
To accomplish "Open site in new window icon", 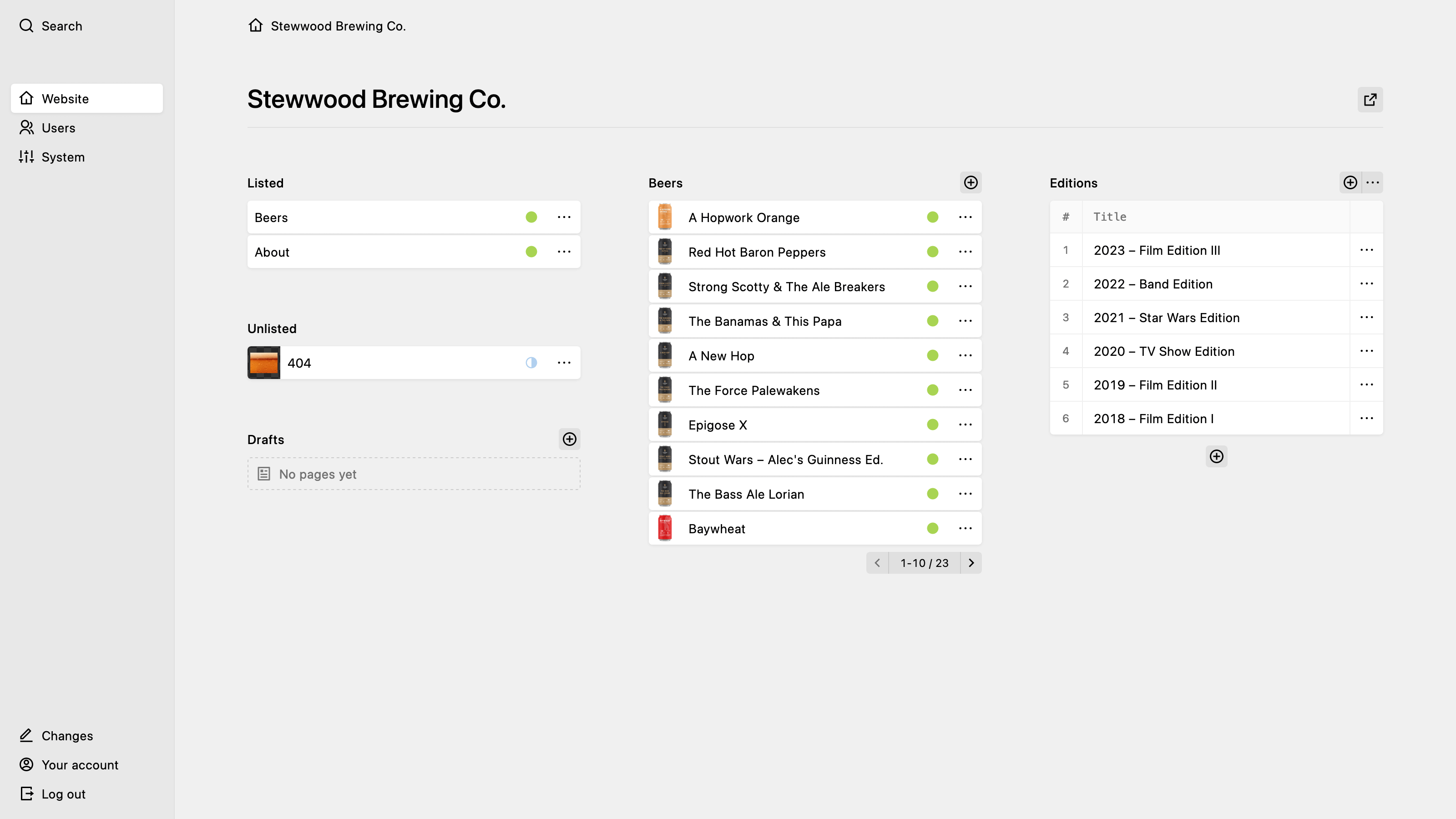I will pos(1370,100).
